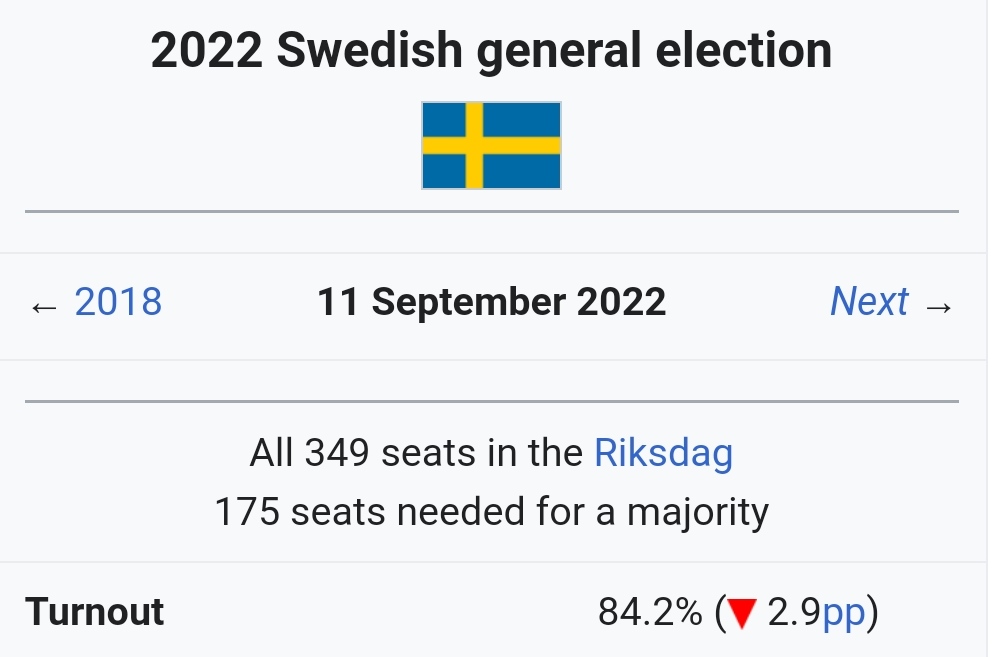Click the bold Turnout row label
This screenshot has width=999, height=657.
pos(95,612)
